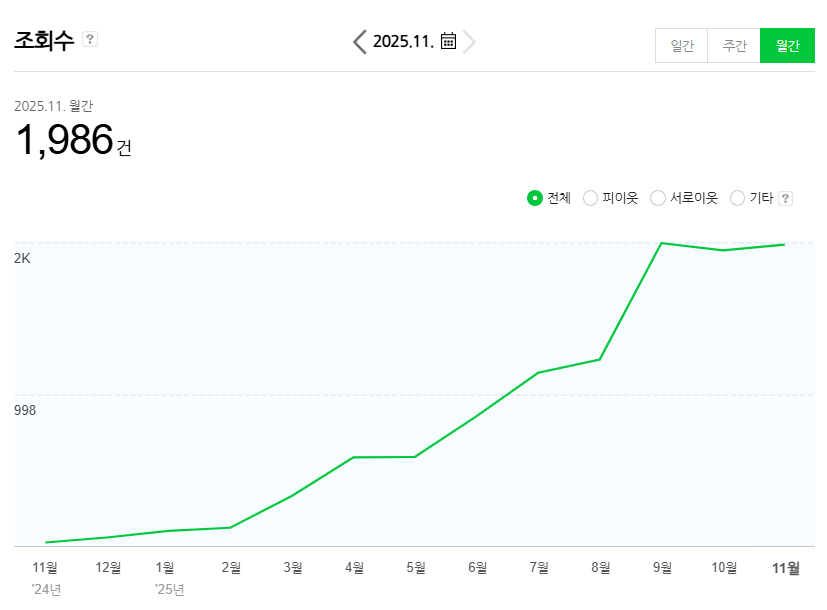This screenshot has height=610, width=827.
Task: Click the help icon beside 조회수 title
Action: 90,39
